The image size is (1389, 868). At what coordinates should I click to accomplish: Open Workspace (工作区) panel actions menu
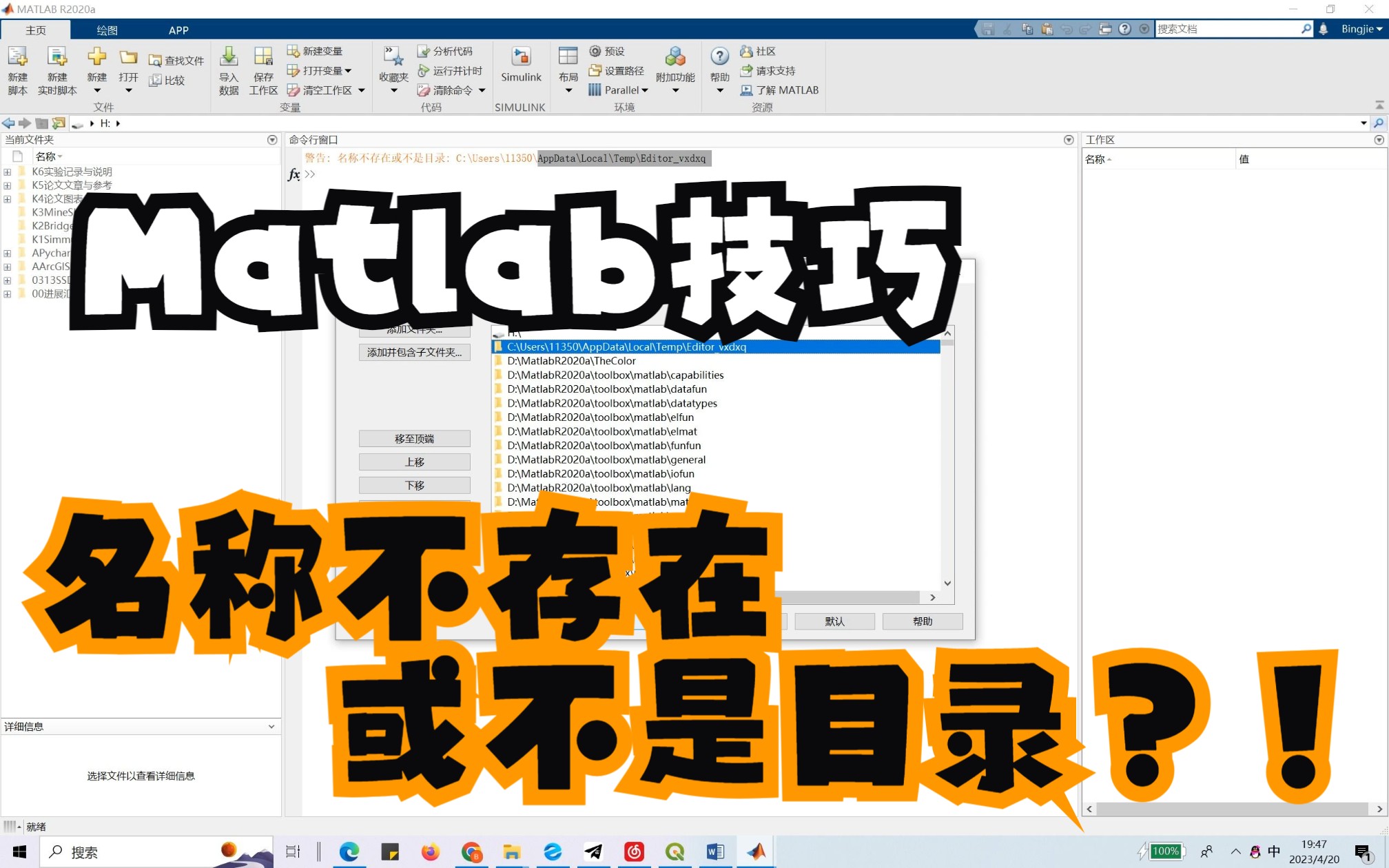pos(1379,140)
